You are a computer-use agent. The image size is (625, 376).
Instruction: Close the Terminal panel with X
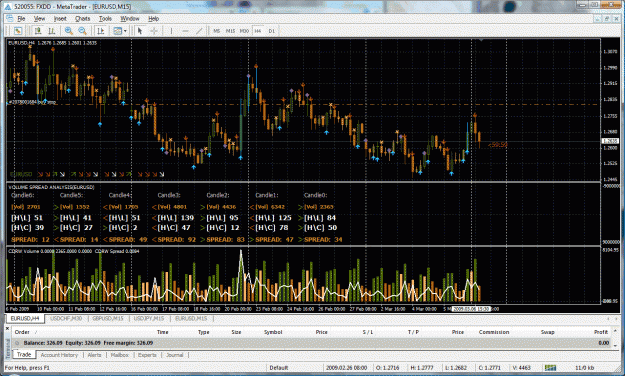pos(8,329)
